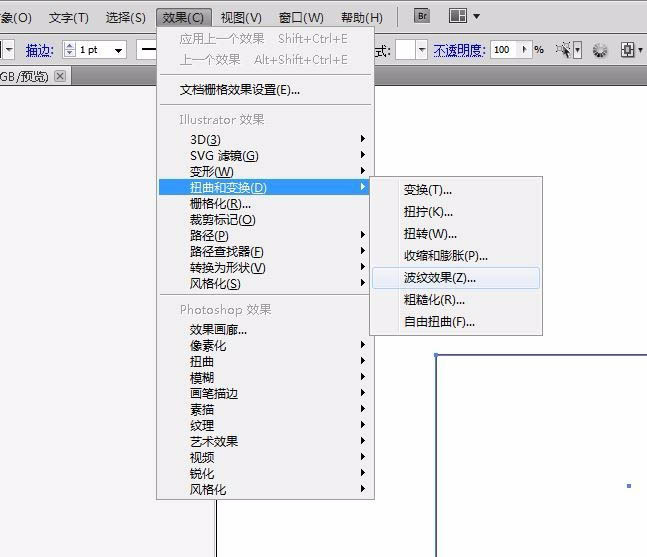647x557 pixels.
Task: Click the align/transform panel icon at the toolbar's right end
Action: (x=627, y=50)
